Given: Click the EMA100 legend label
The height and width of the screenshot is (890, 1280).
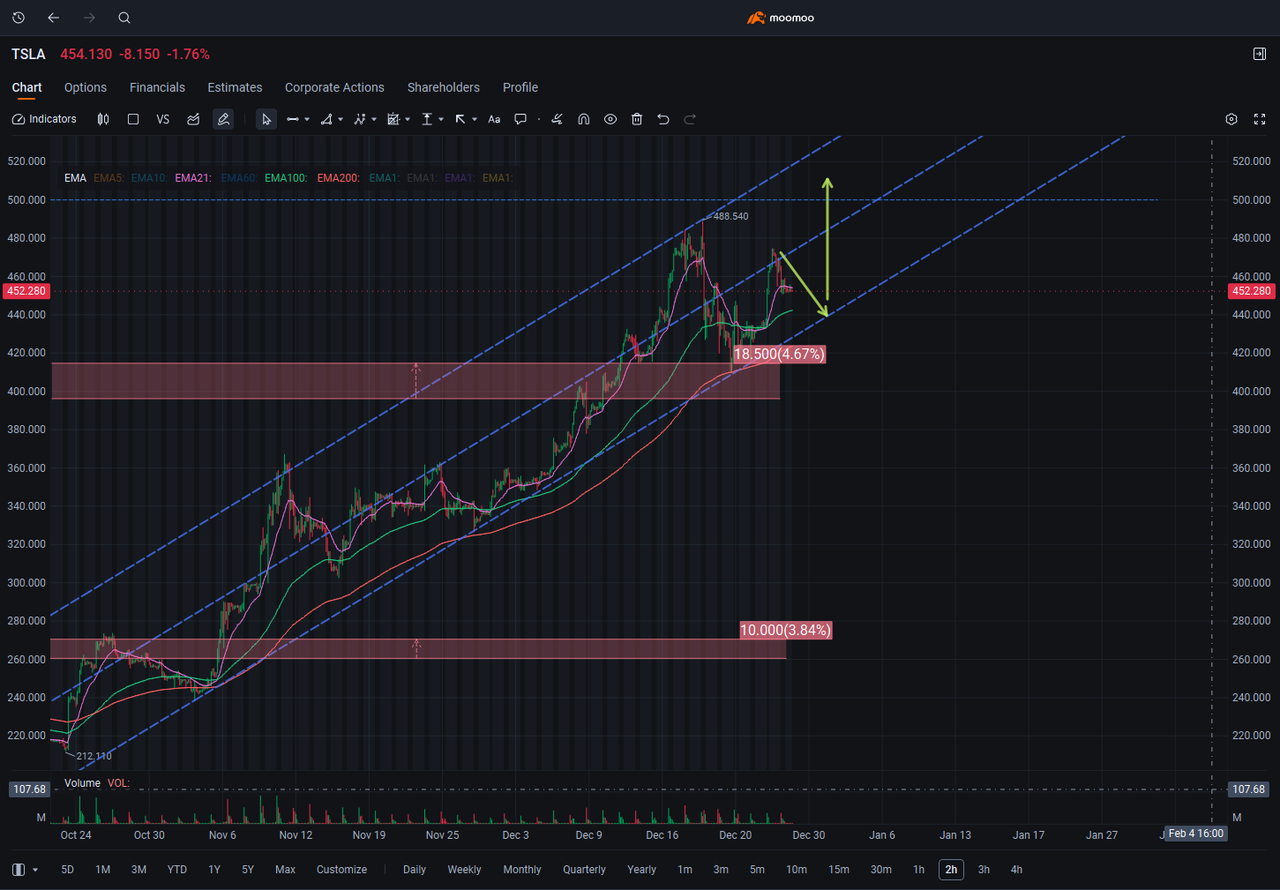Looking at the screenshot, I should click(287, 178).
